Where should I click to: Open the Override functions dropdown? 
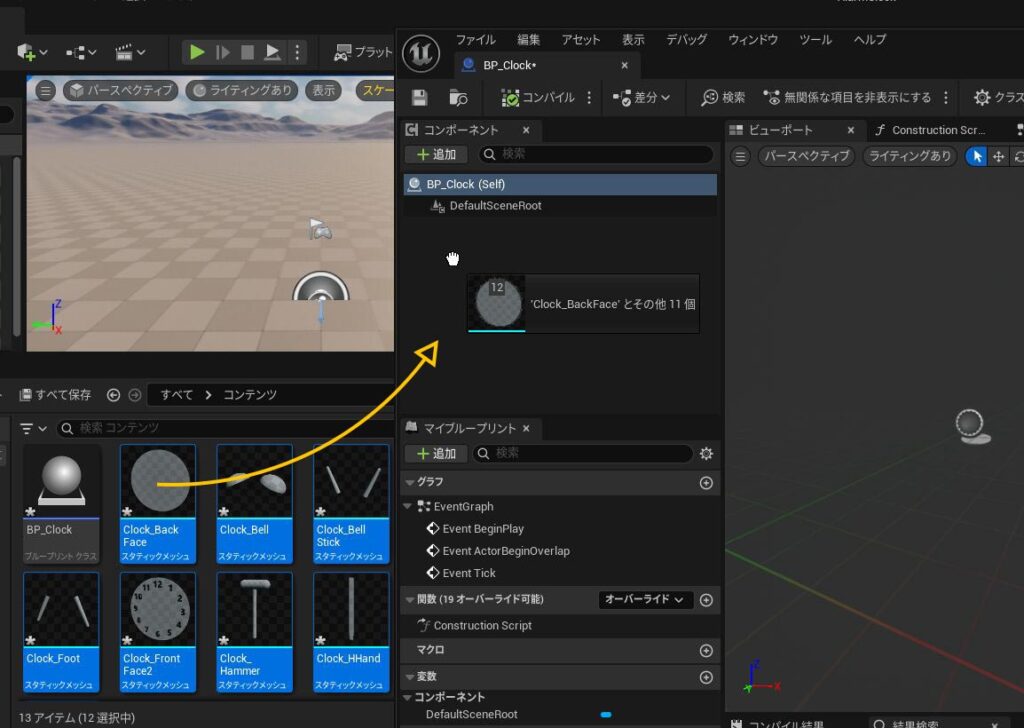[646, 600]
